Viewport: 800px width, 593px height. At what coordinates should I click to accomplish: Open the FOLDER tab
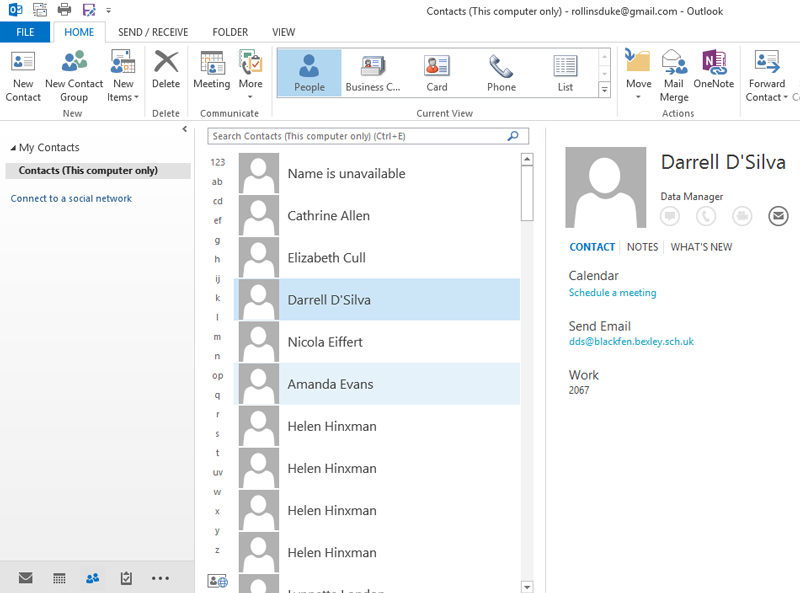pos(230,32)
